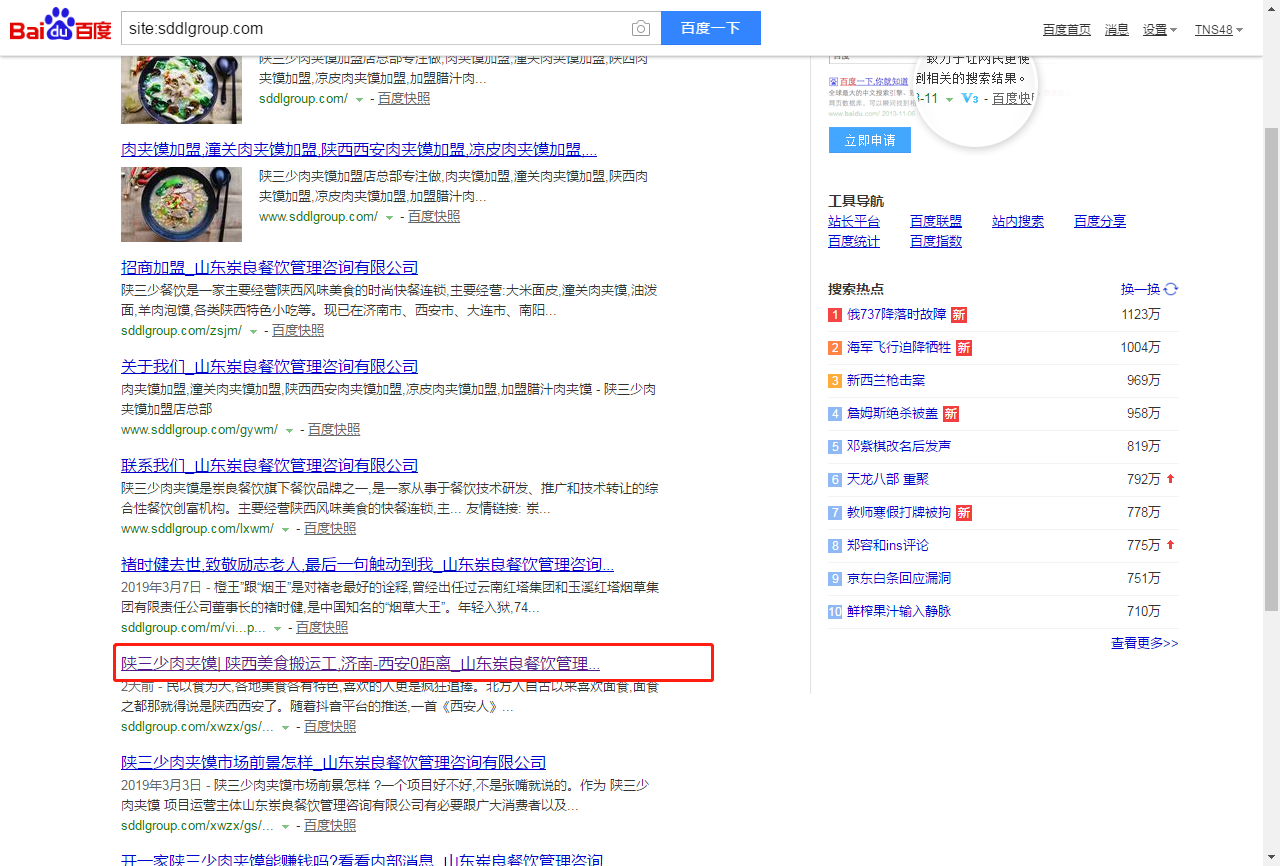
Task: Open hot search 詹姆斯绝杀被盖
Action: [892, 413]
